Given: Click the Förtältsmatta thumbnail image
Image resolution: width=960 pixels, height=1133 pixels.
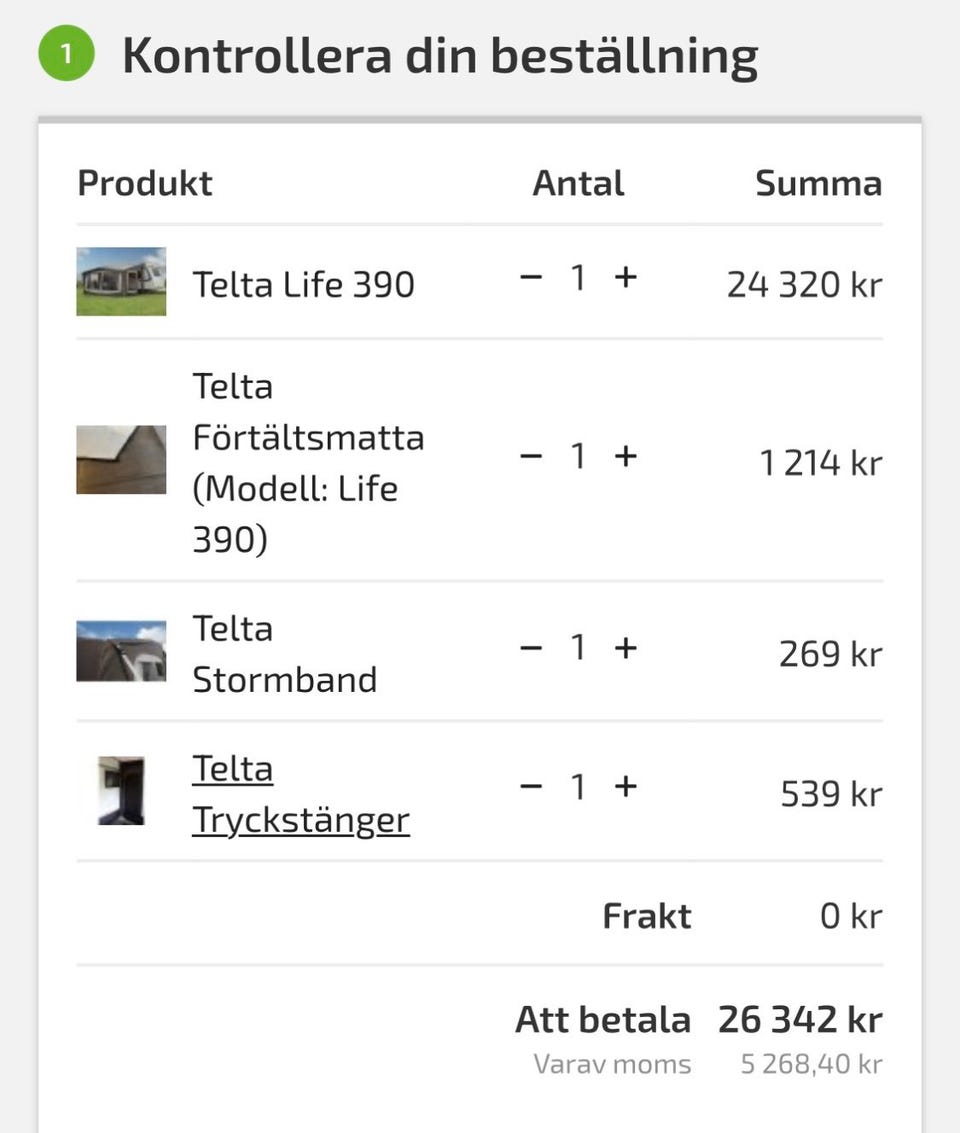Looking at the screenshot, I should (121, 460).
